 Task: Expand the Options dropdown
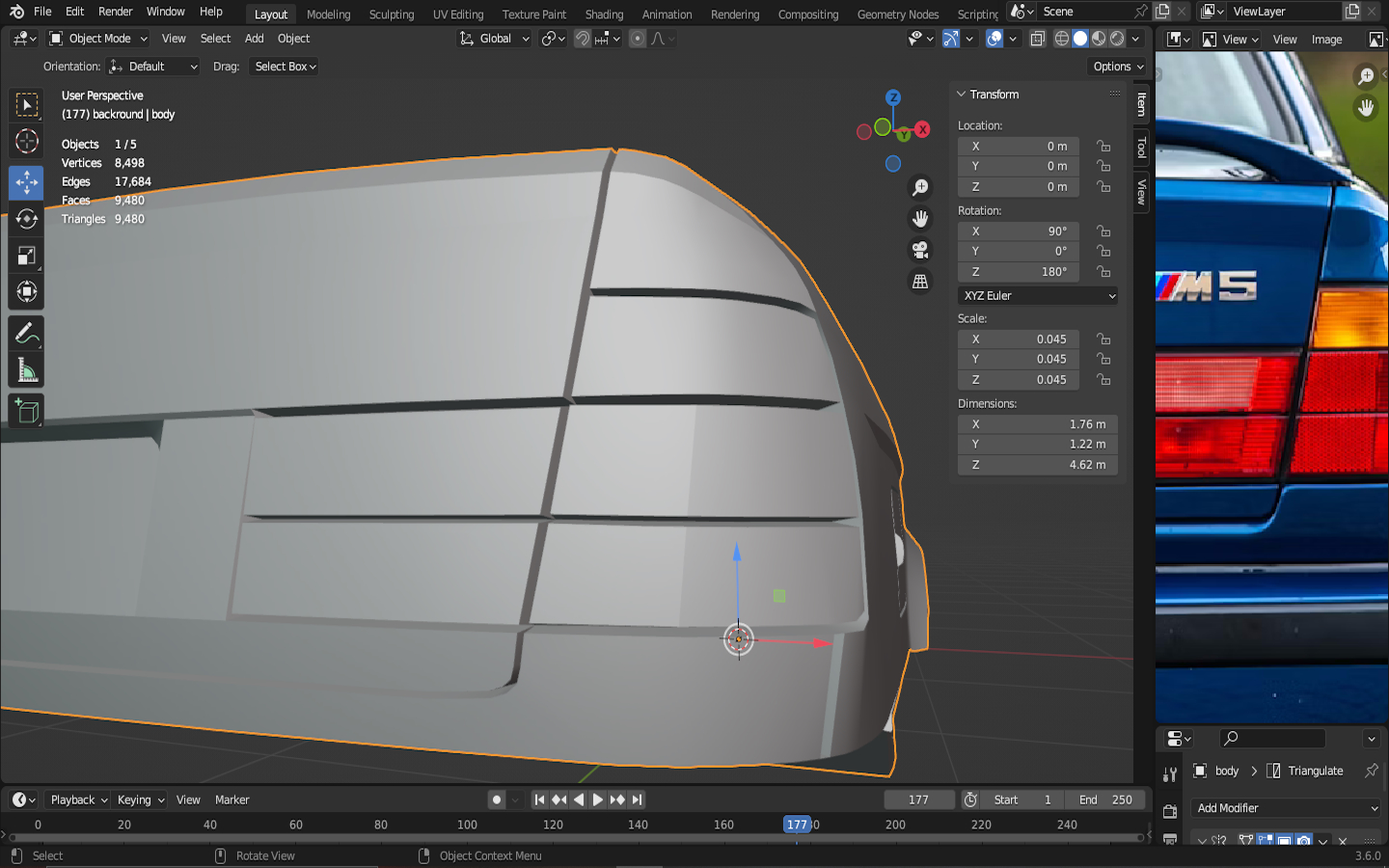coord(1118,67)
